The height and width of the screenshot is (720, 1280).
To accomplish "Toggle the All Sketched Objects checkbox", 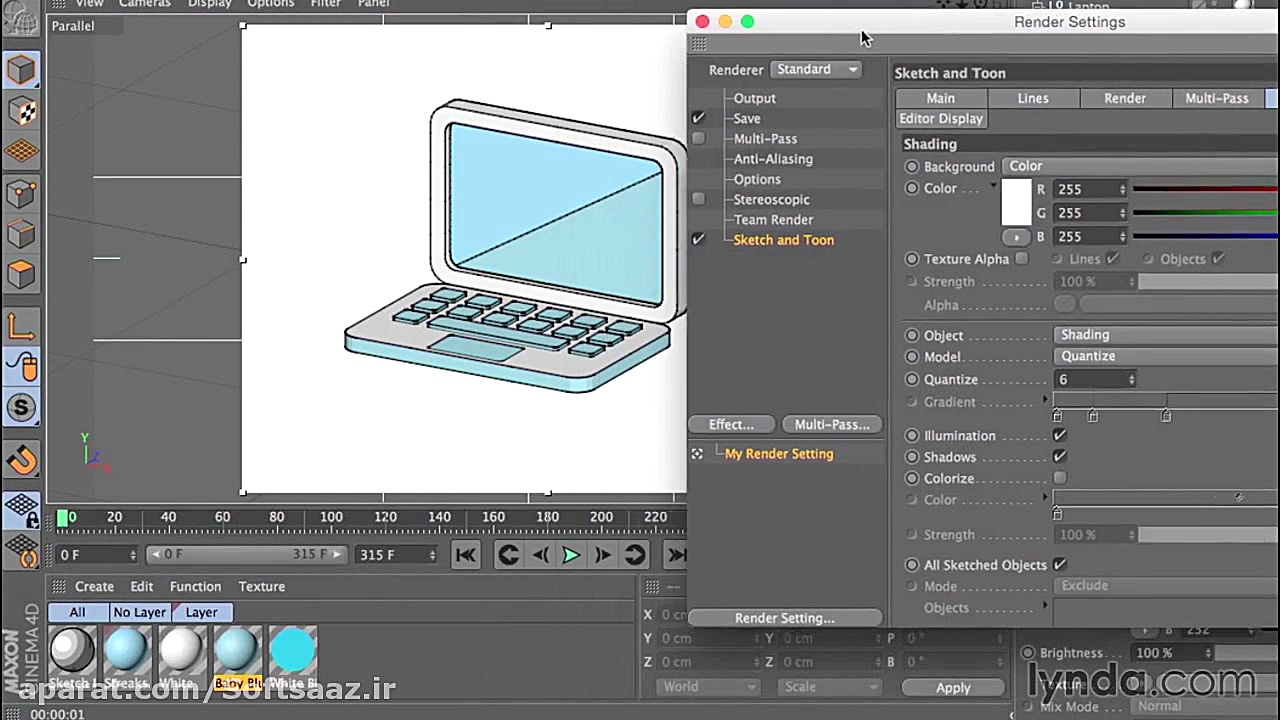I will [1060, 565].
